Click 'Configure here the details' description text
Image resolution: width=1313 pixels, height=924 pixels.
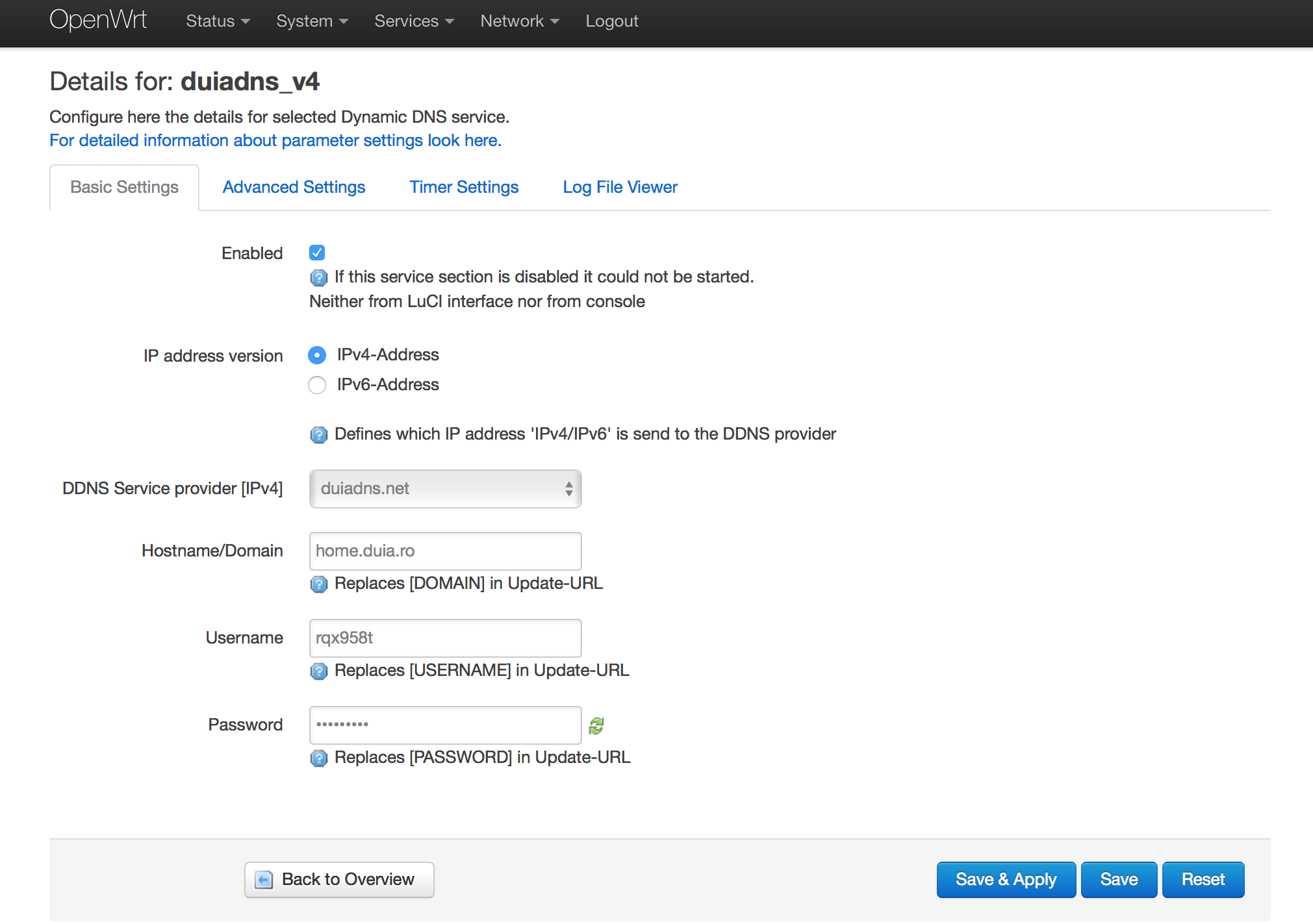[x=279, y=117]
